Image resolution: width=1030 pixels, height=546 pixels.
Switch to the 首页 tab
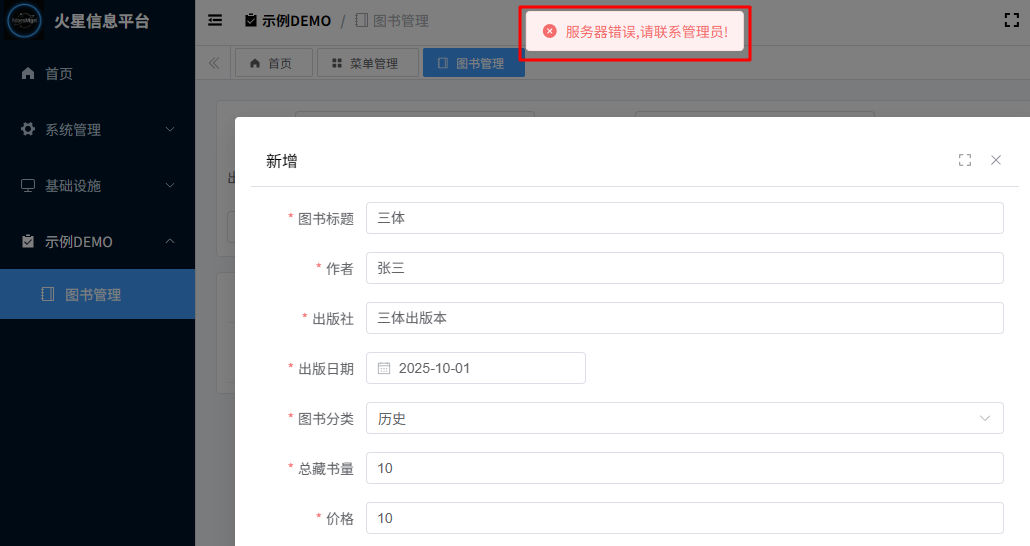[x=271, y=63]
